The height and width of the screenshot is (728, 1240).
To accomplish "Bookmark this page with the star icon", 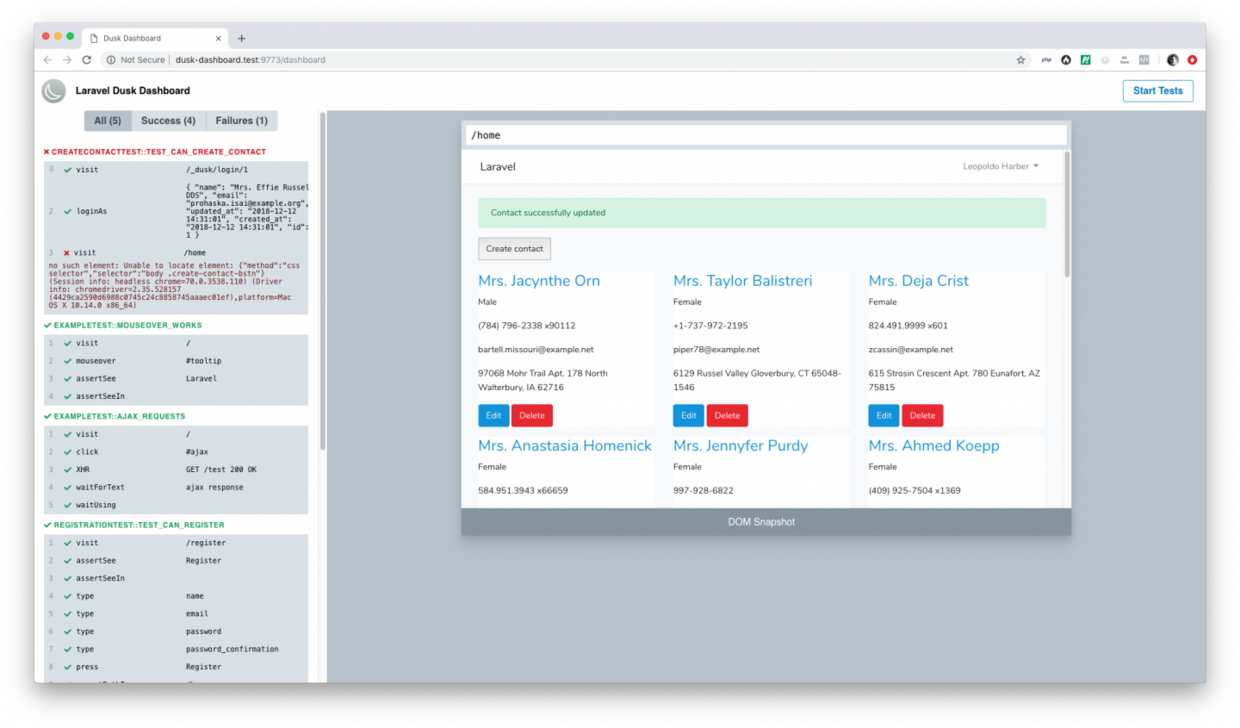I will [1021, 60].
